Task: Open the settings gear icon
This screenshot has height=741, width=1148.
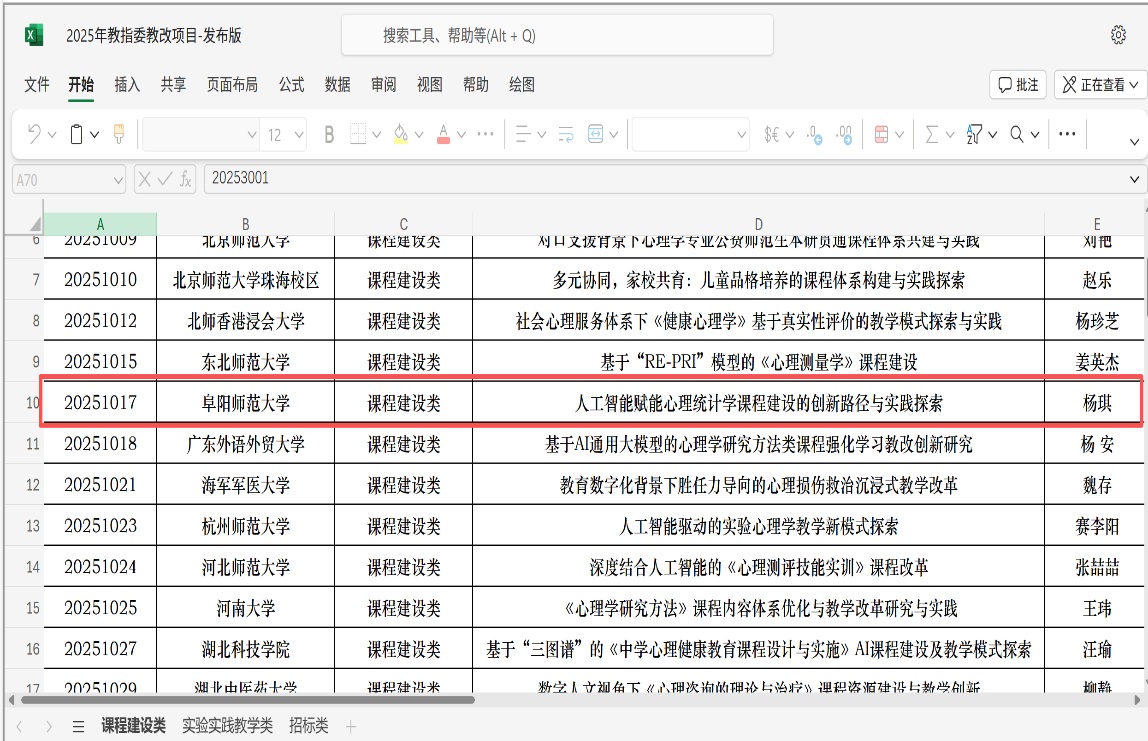Action: [1118, 36]
